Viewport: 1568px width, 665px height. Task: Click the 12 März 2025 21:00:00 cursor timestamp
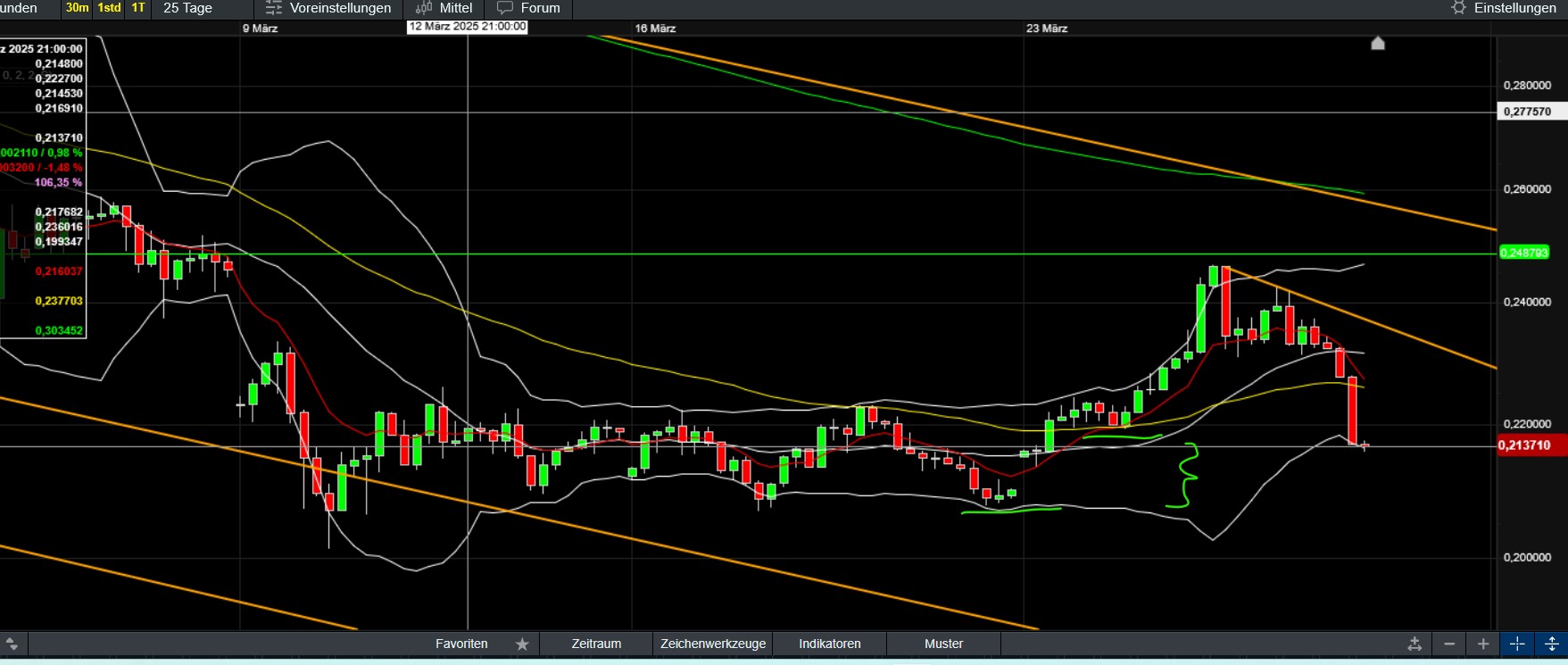click(468, 27)
